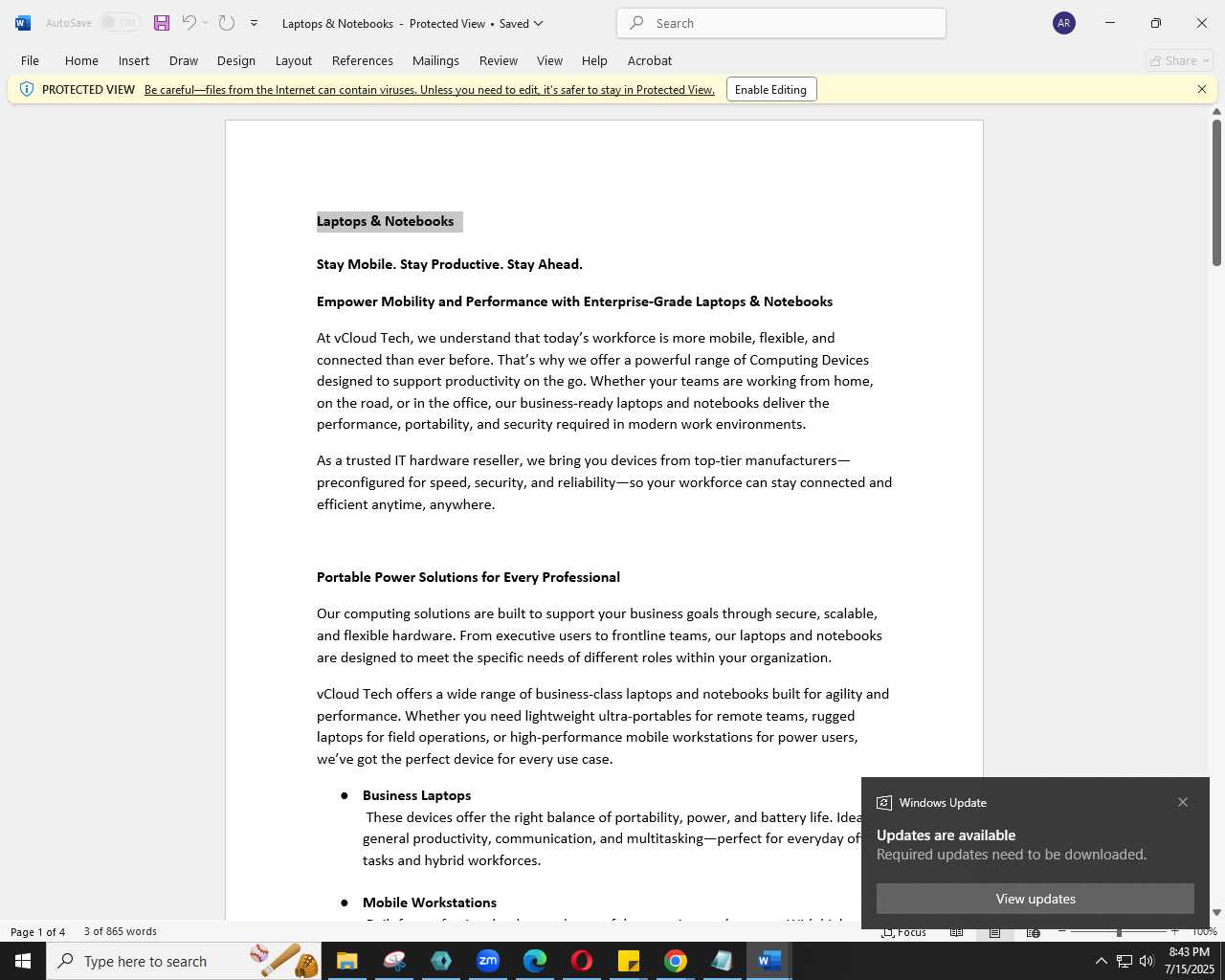Viewport: 1225px width, 980px height.
Task: Click the 'Stay Mobile. Stay Productive.' heading
Action: [x=450, y=264]
